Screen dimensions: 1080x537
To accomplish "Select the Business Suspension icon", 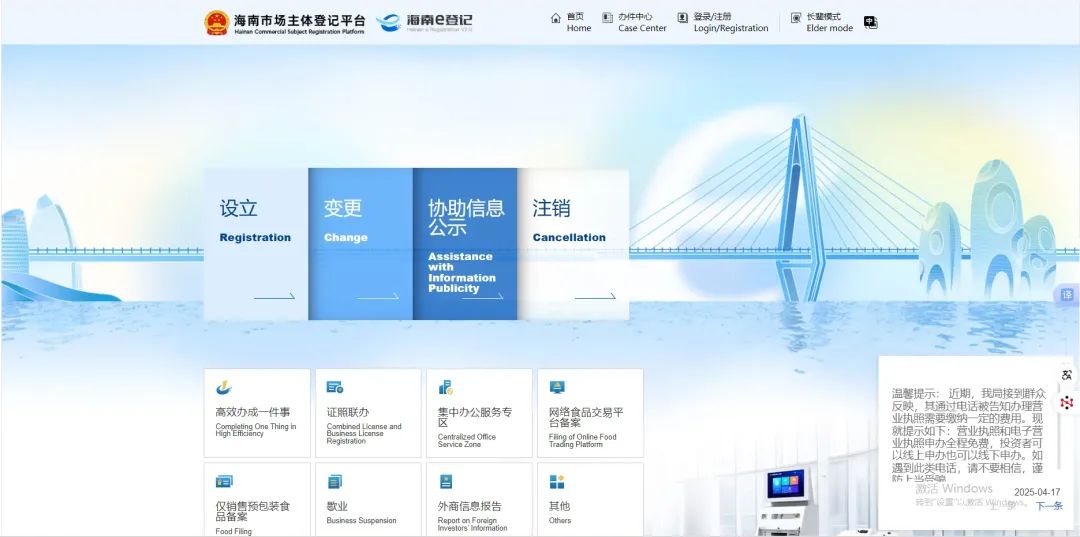I will [x=335, y=481].
